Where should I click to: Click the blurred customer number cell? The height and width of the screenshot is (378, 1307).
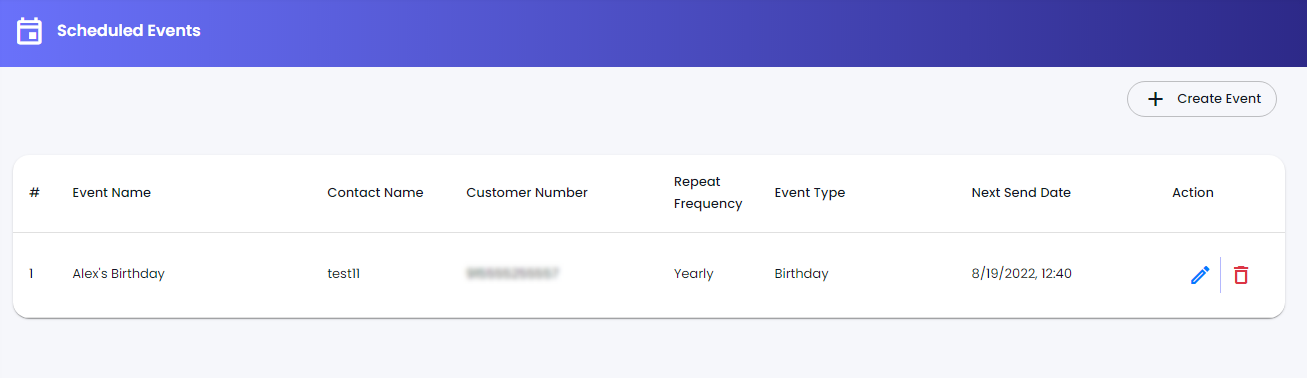[x=512, y=273]
